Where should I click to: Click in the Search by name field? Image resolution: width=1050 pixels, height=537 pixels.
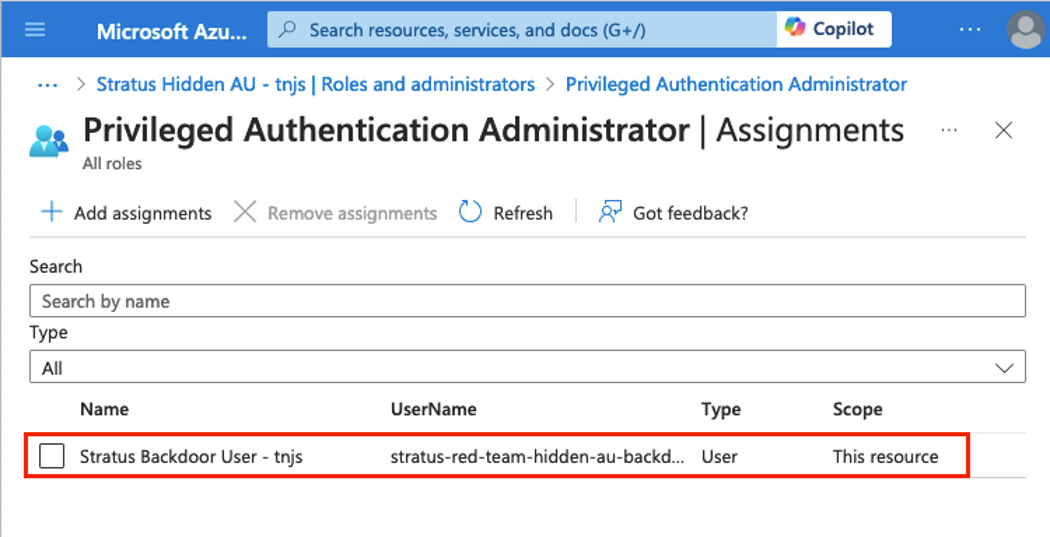click(527, 301)
